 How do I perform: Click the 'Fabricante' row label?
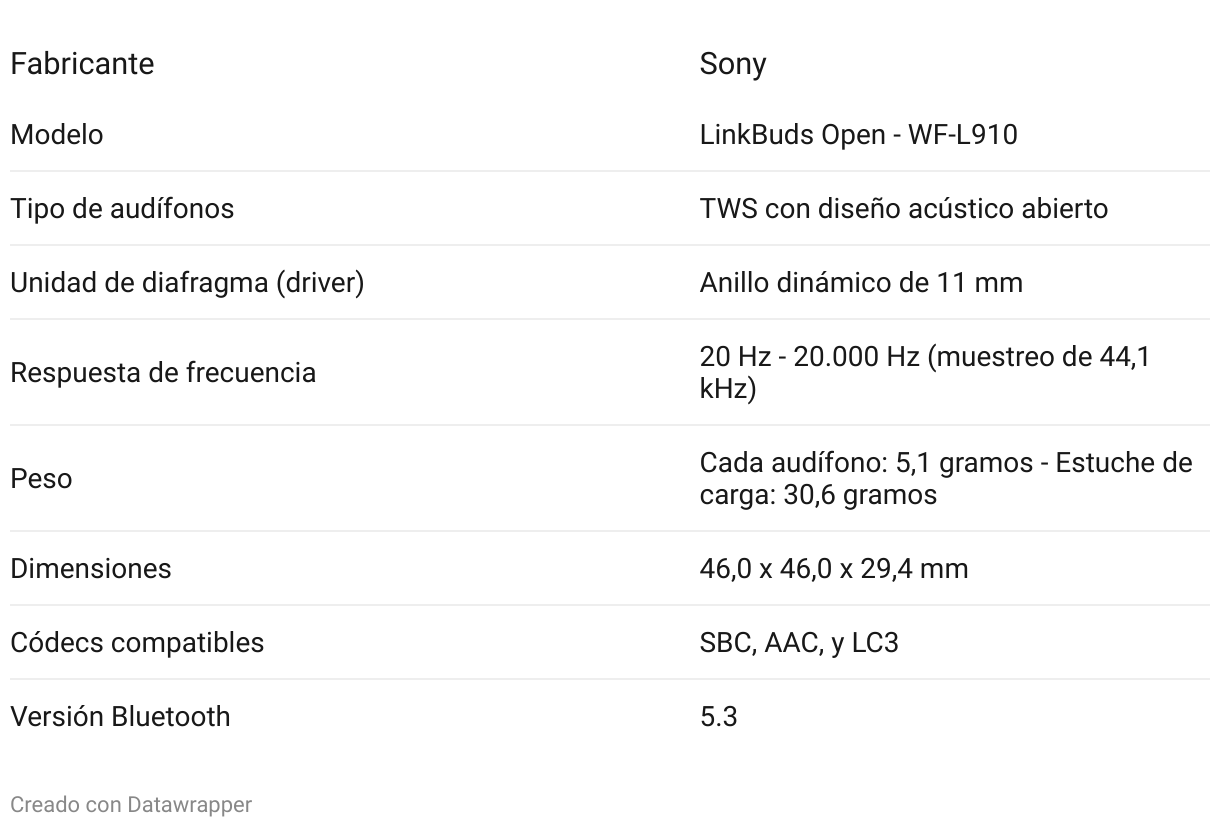(x=82, y=64)
